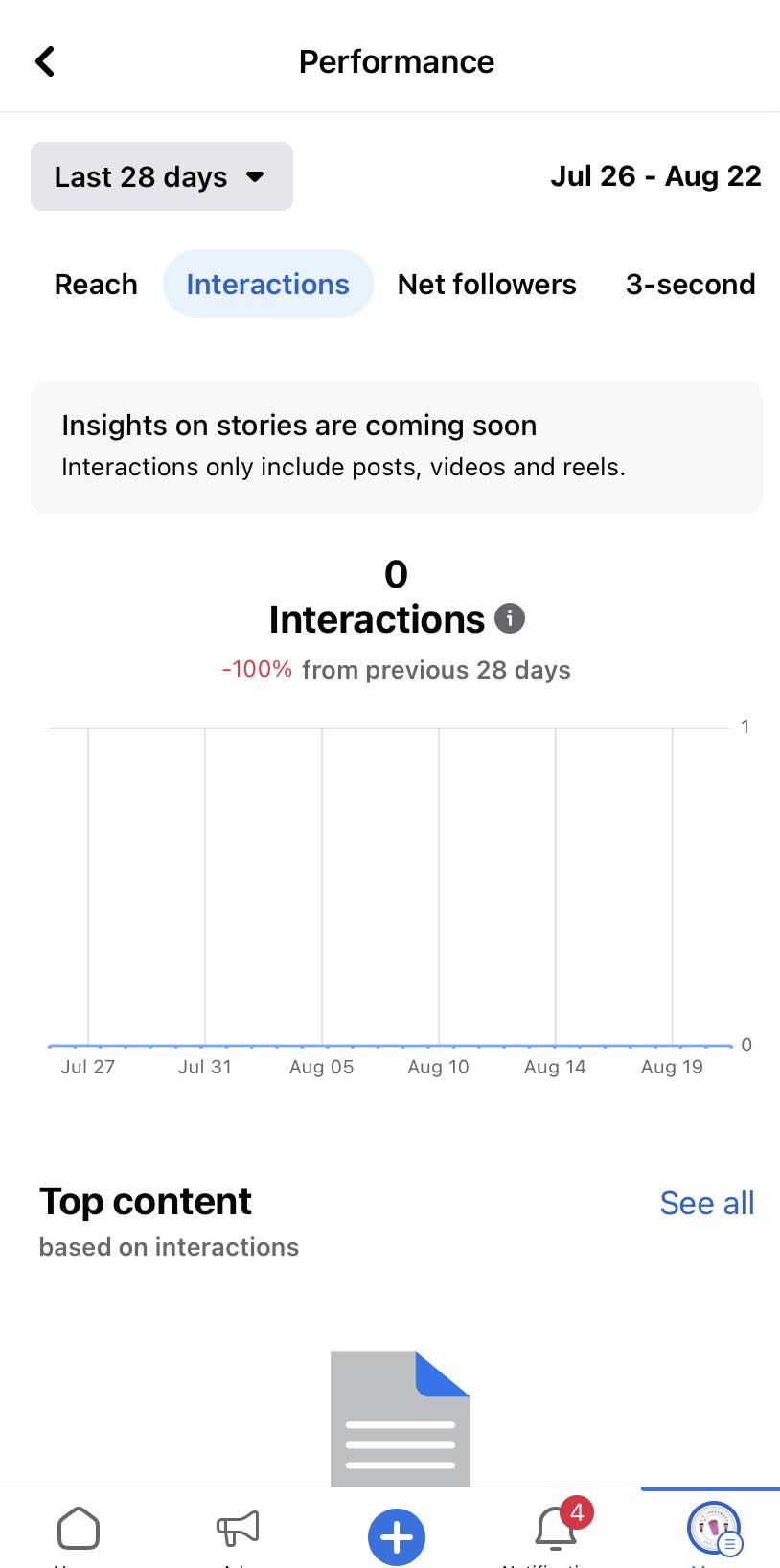Expand the Last 28 days dropdown
Image resolution: width=780 pixels, height=1568 pixels.
point(161,176)
